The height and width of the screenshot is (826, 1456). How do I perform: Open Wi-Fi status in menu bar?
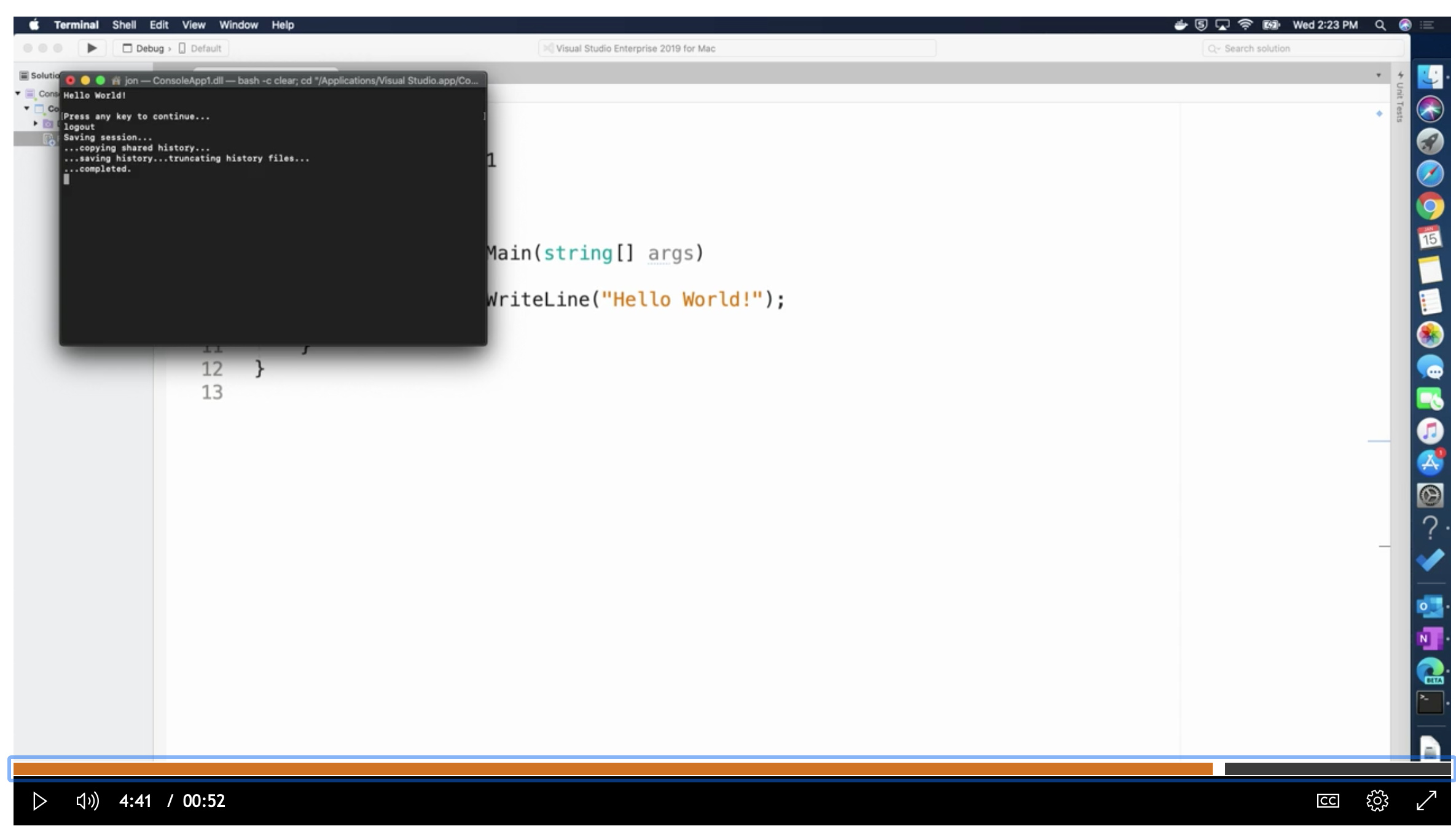pos(1245,25)
